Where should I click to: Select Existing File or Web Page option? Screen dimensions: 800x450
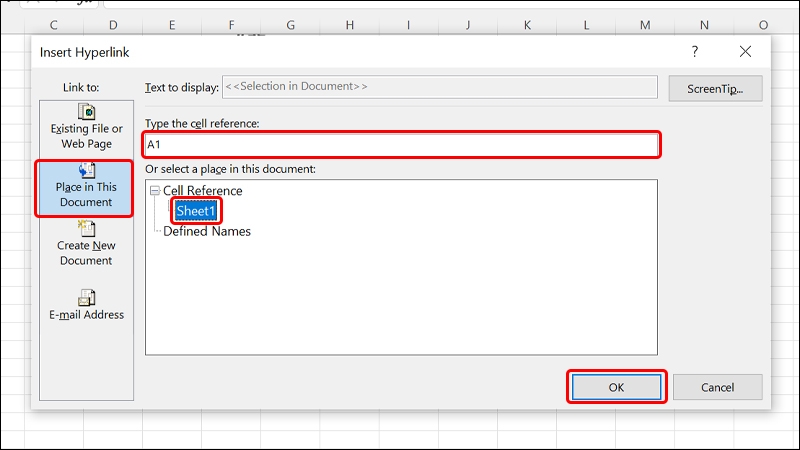click(86, 127)
